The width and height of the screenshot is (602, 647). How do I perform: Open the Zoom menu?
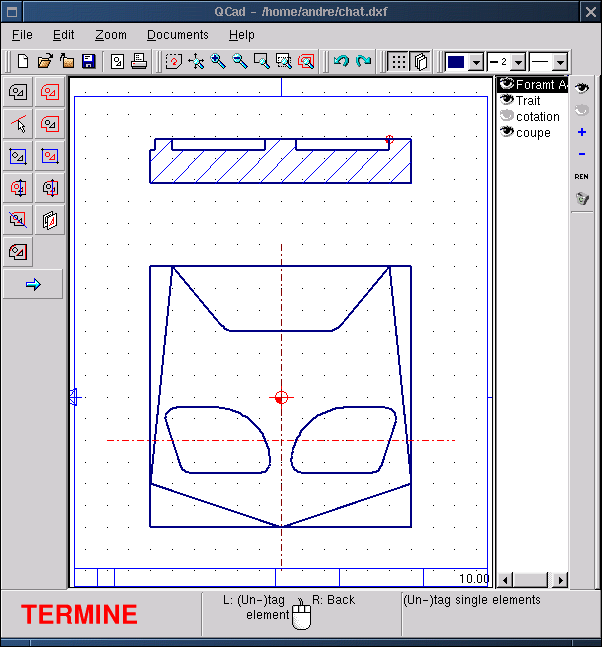[x=111, y=35]
